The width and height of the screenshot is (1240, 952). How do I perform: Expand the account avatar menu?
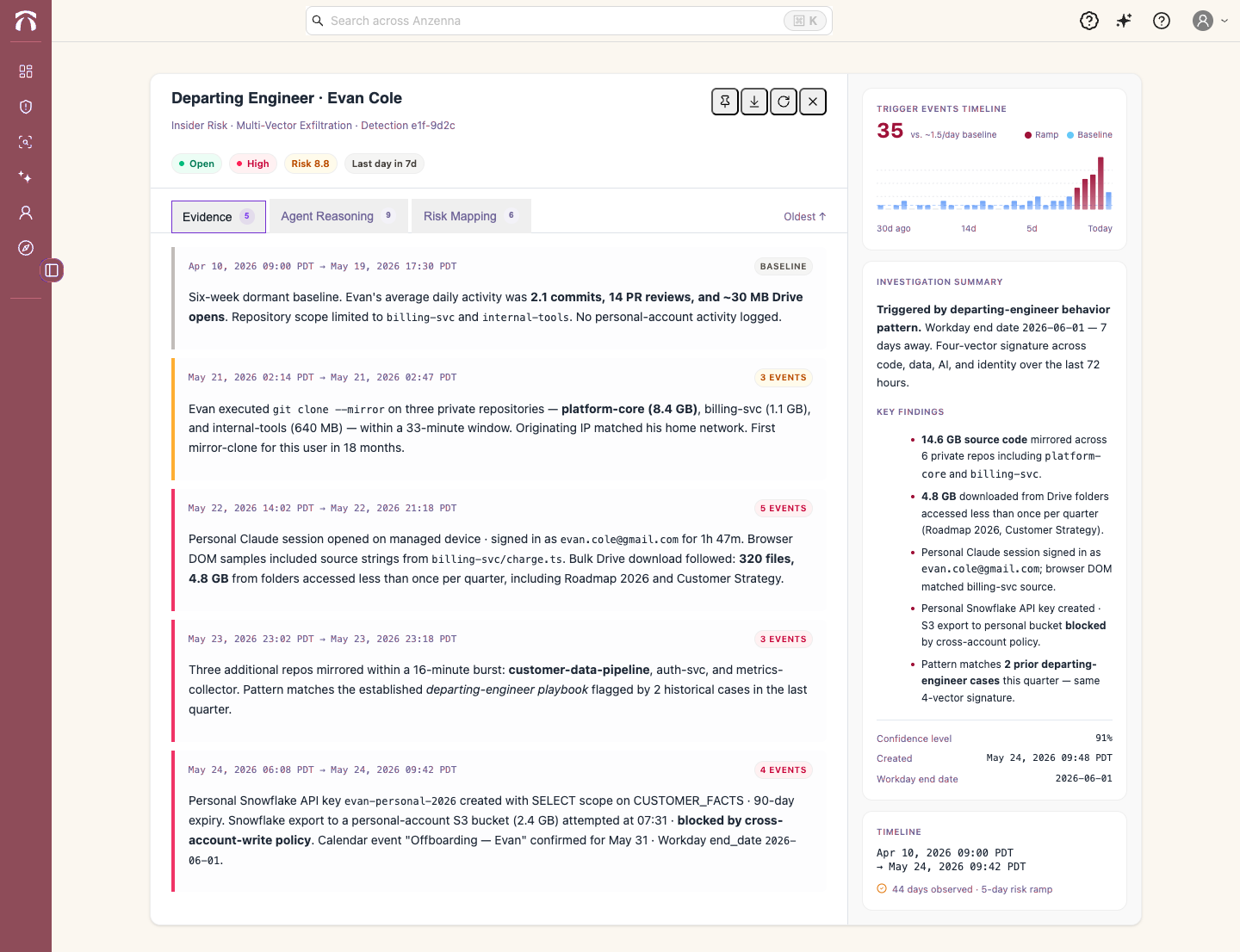click(1210, 21)
